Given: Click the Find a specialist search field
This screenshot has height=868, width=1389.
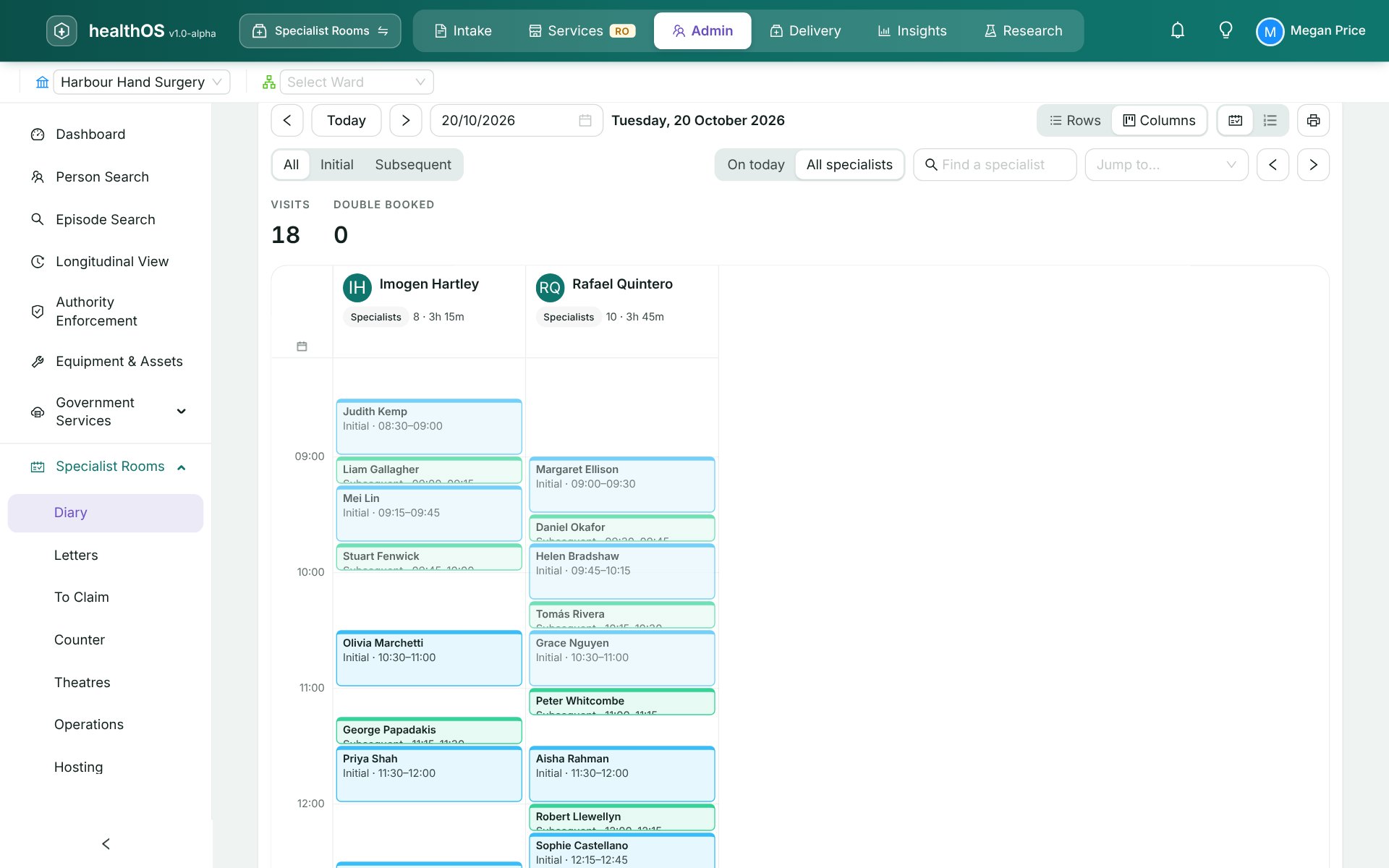Looking at the screenshot, I should tap(995, 165).
